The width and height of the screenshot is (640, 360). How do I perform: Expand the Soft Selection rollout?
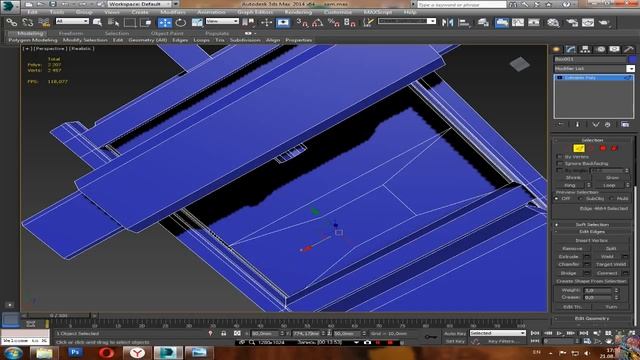593,224
